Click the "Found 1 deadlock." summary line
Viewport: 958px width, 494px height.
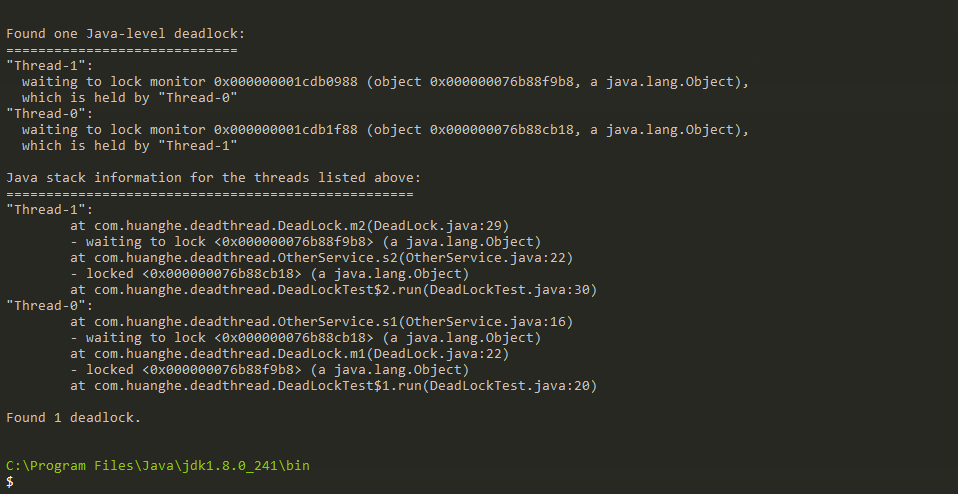tap(73, 418)
